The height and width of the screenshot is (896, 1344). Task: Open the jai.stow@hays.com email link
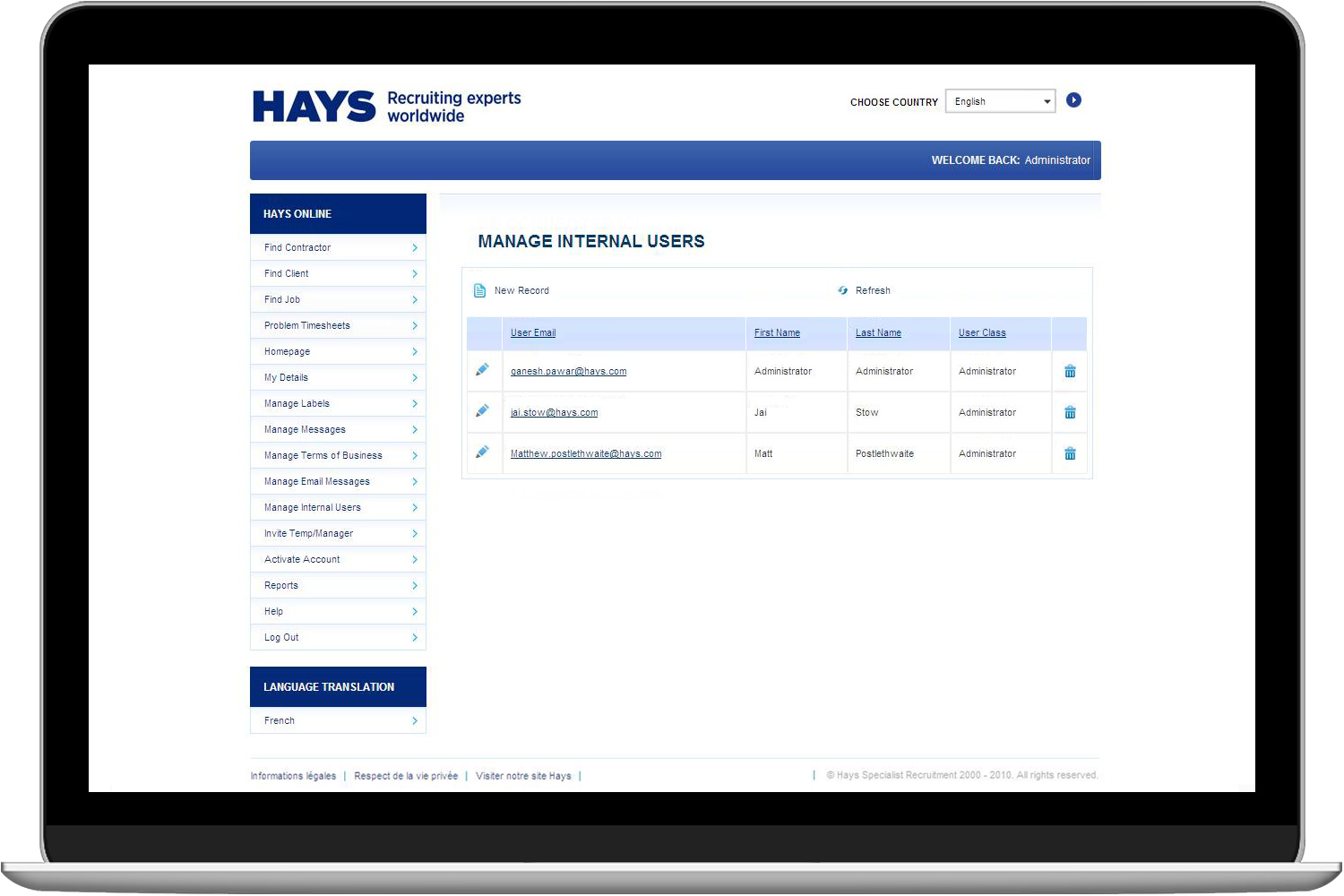pos(554,412)
